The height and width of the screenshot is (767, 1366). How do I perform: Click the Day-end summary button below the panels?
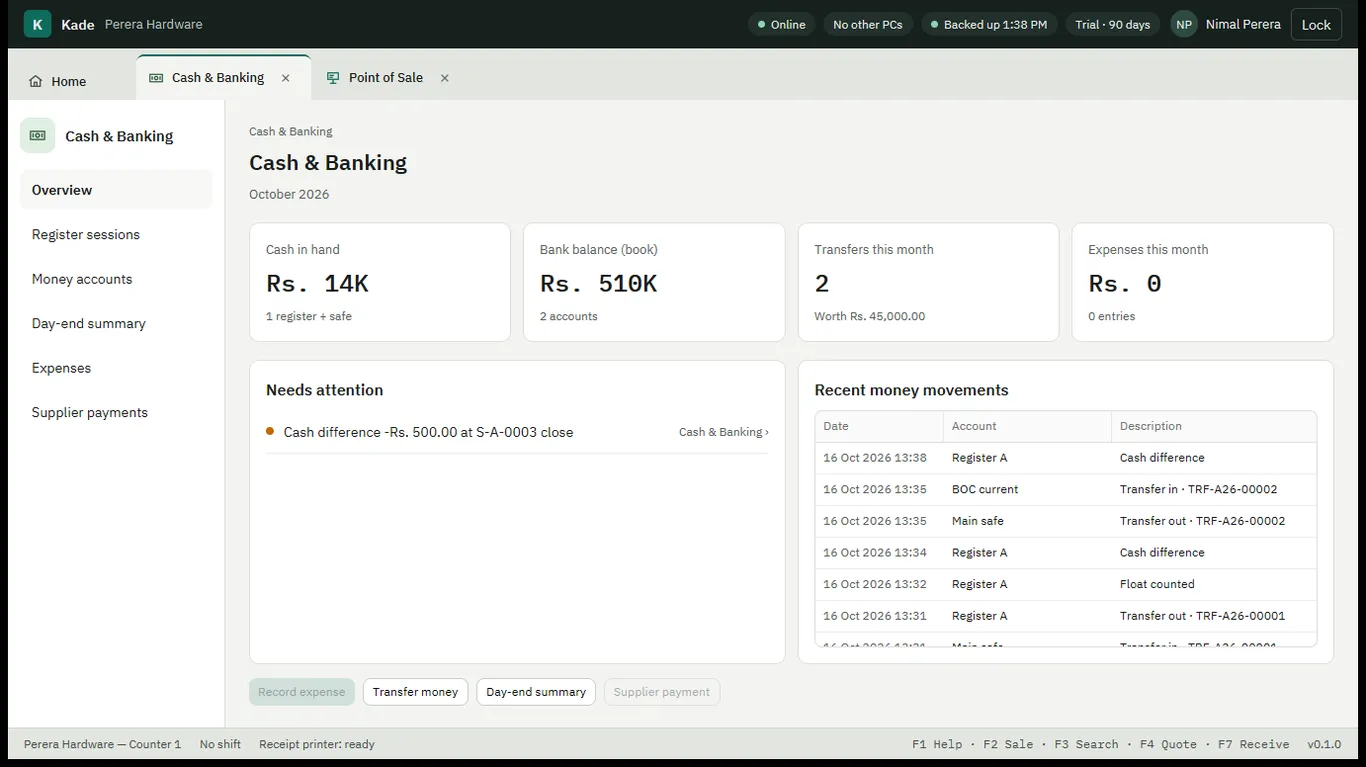click(x=536, y=692)
